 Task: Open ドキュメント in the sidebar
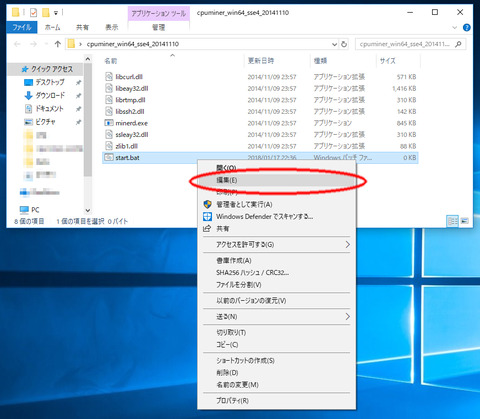click(49, 109)
